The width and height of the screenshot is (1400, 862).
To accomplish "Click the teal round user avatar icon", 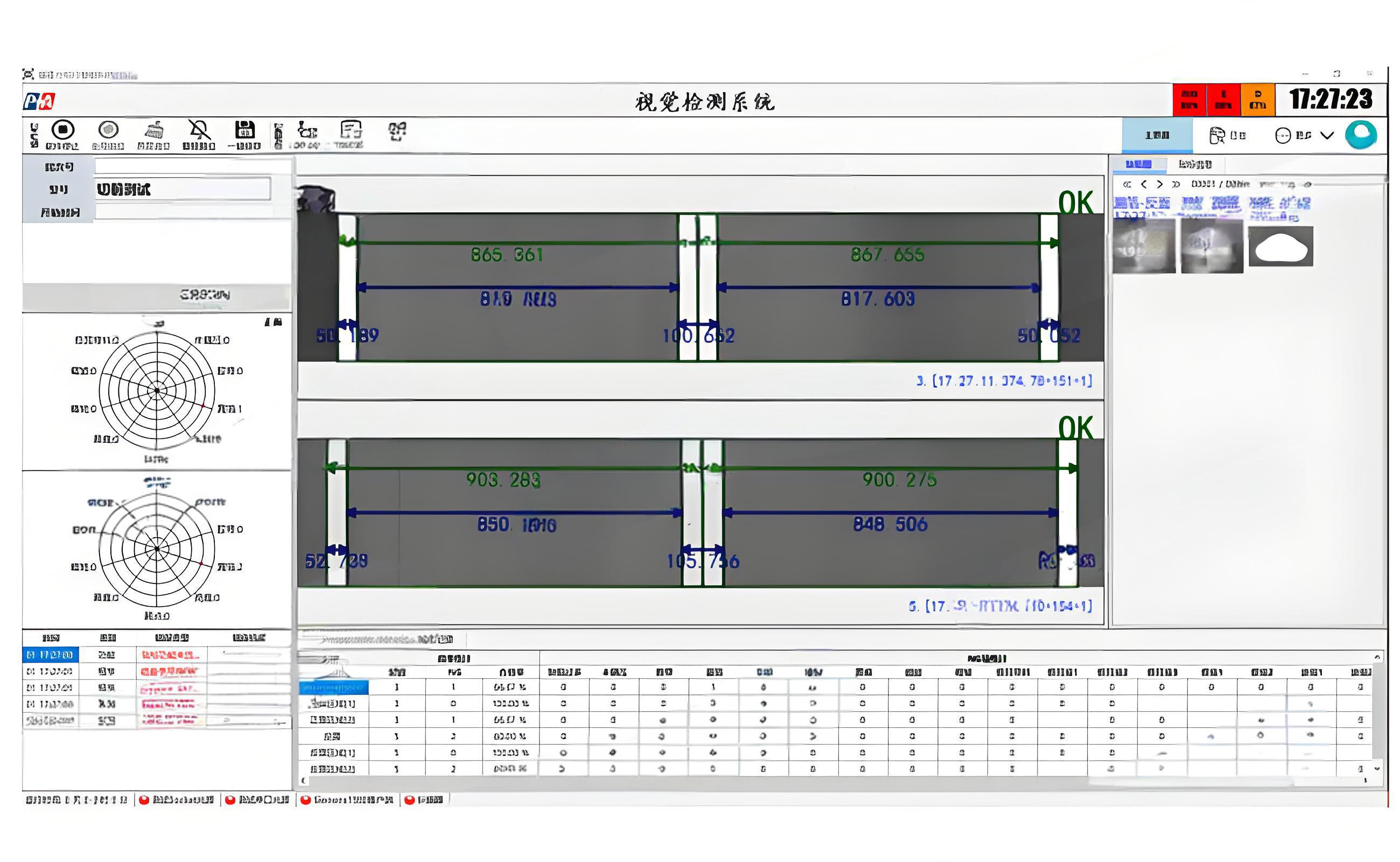I will click(1361, 135).
